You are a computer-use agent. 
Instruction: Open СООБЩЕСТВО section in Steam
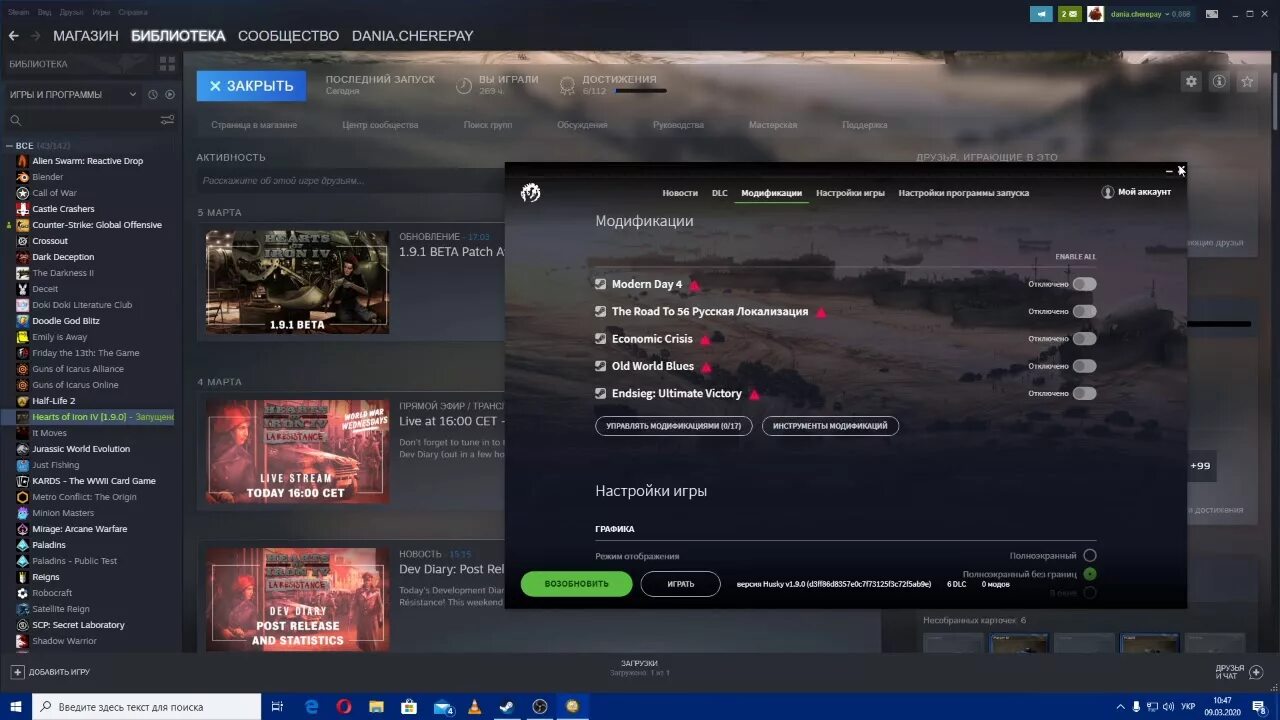pyautogui.click(x=289, y=36)
